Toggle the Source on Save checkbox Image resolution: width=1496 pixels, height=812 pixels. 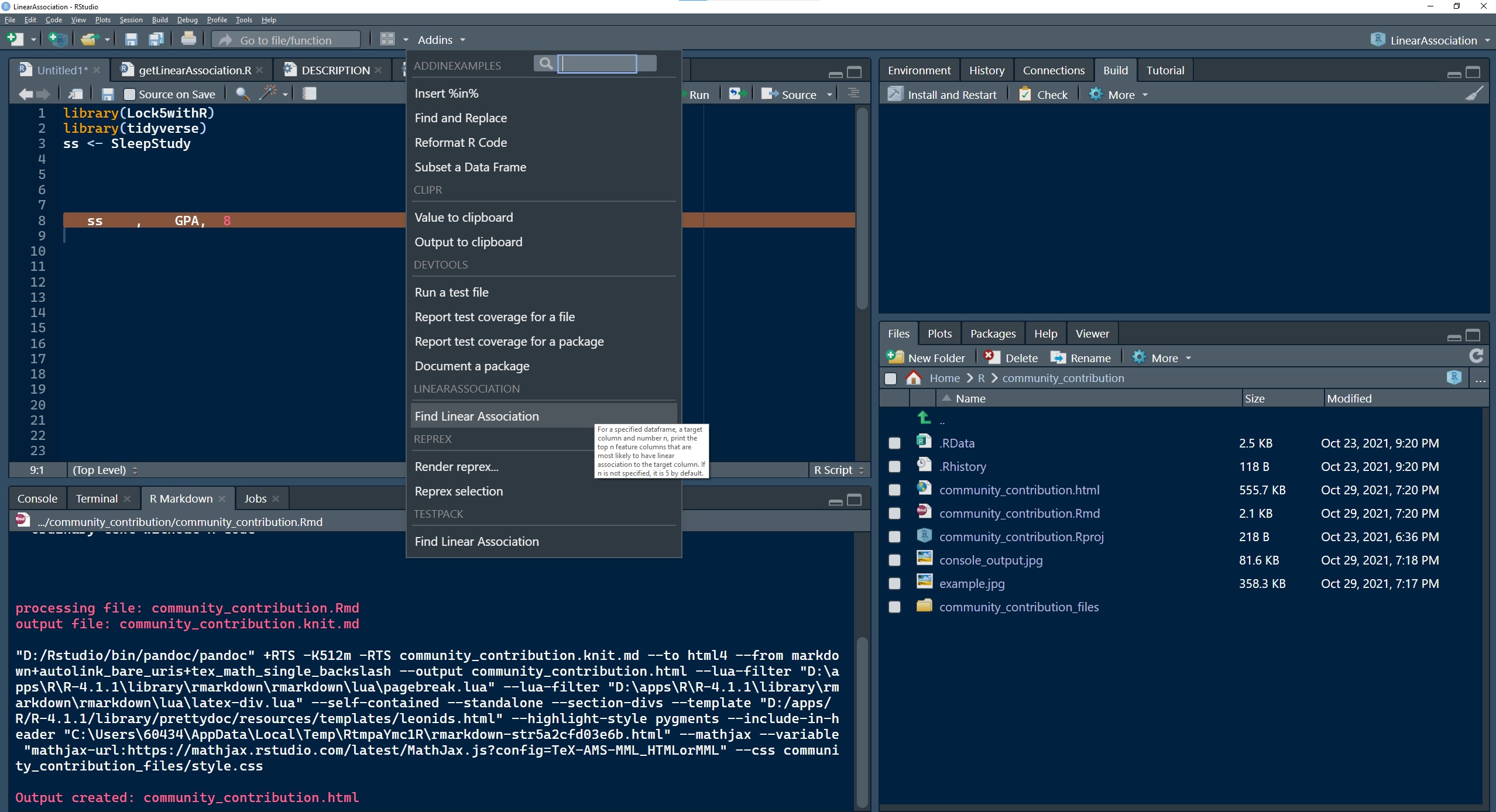130,94
